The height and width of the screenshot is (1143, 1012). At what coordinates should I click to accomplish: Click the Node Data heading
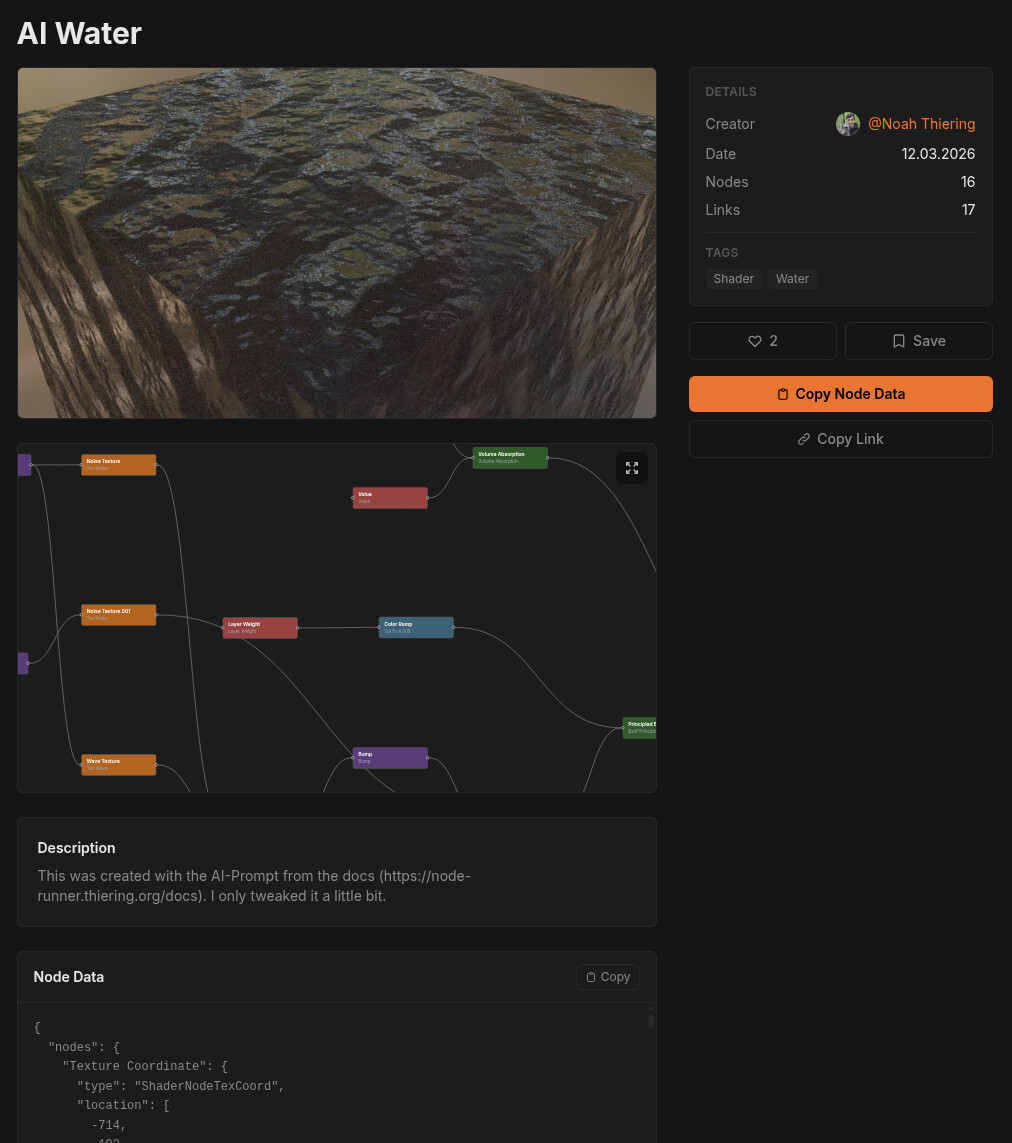click(69, 977)
